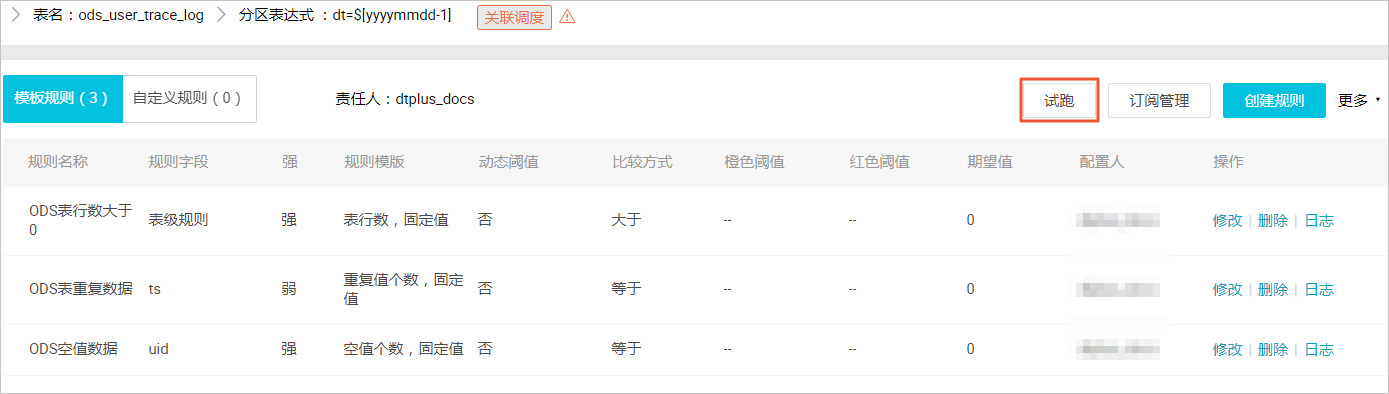The height and width of the screenshot is (394, 1389).
Task: Click the orange warning triangle icon
Action: coord(567,17)
